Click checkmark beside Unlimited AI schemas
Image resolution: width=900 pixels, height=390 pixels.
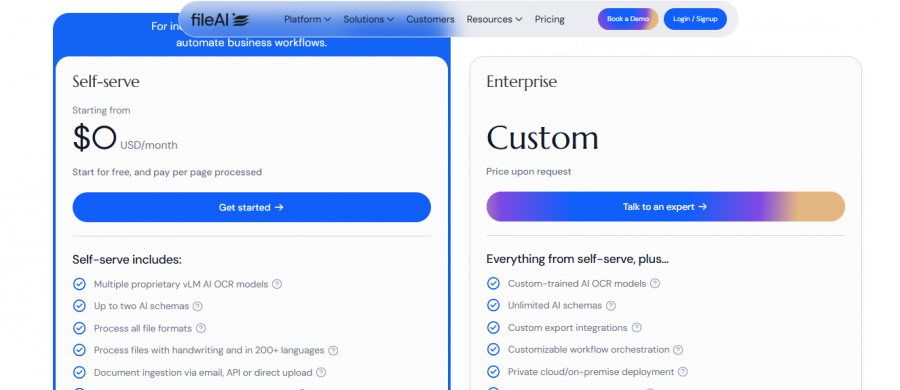[493, 305]
